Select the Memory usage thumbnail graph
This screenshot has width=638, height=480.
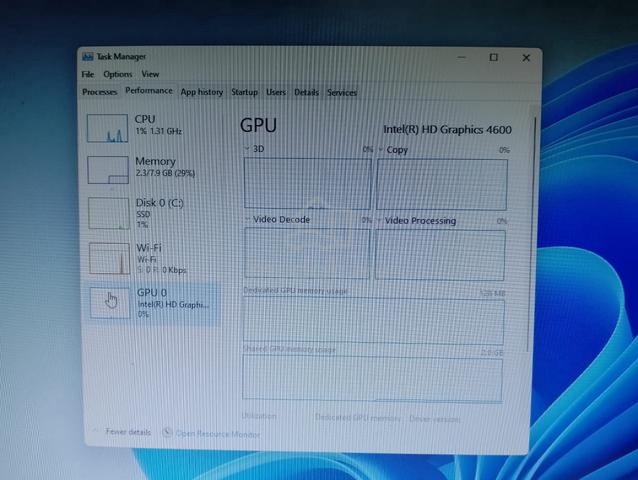108,170
